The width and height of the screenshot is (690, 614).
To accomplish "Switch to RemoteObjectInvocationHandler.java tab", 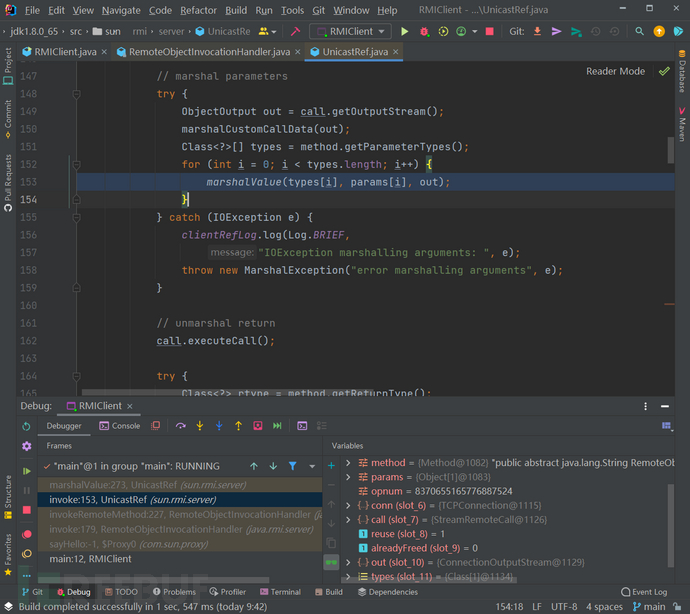I will pos(209,52).
